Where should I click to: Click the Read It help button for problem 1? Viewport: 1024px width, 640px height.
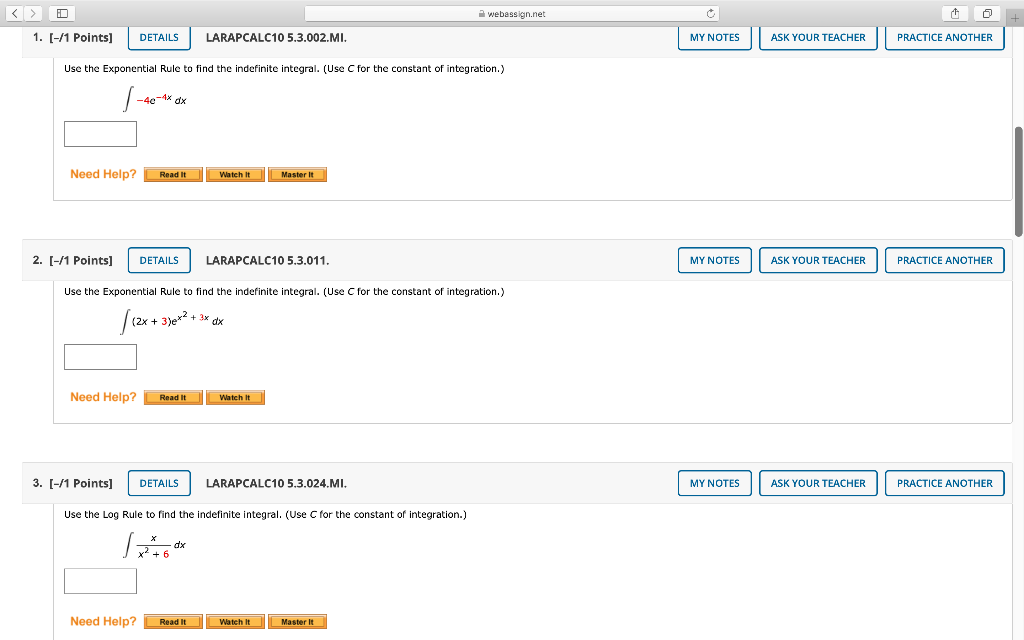(172, 173)
